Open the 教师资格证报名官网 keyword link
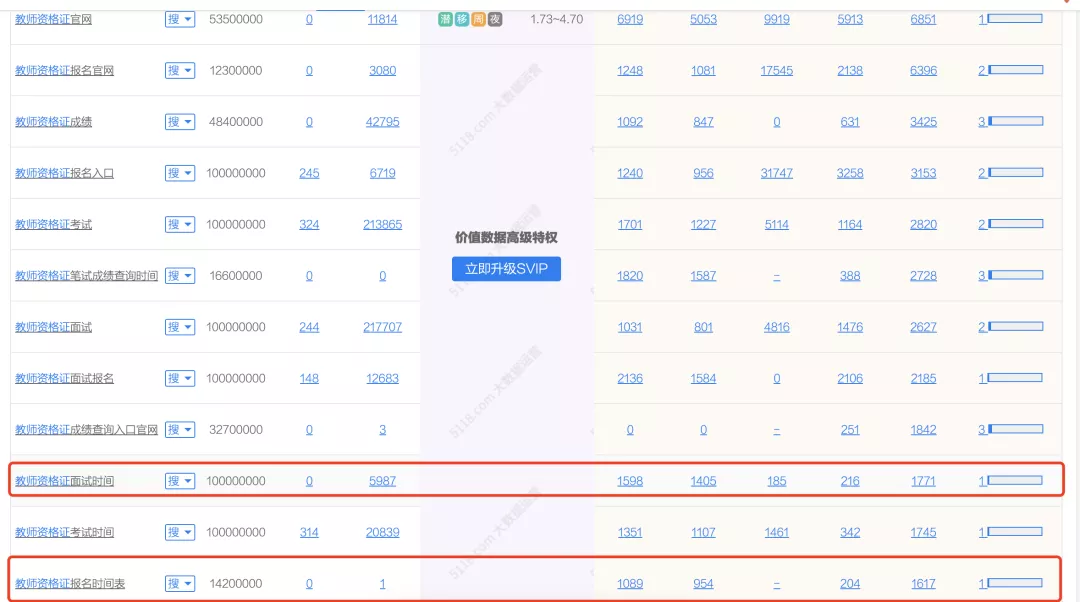 coord(65,70)
